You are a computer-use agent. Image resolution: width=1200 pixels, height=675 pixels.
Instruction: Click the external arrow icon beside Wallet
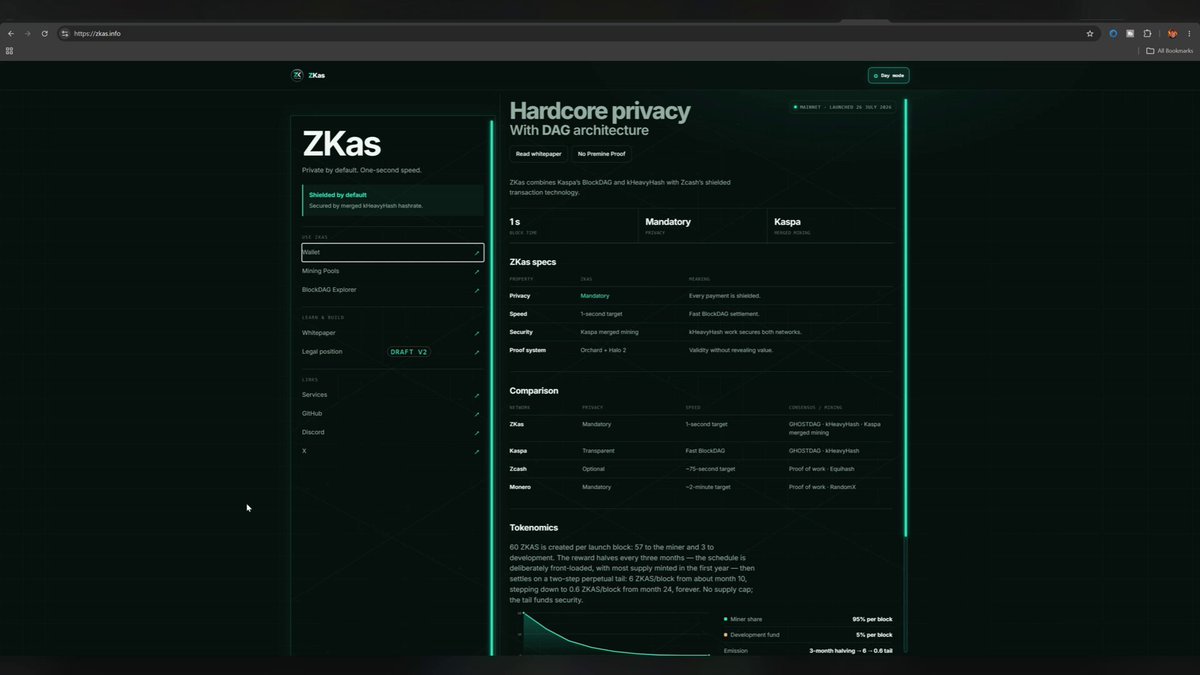point(477,253)
